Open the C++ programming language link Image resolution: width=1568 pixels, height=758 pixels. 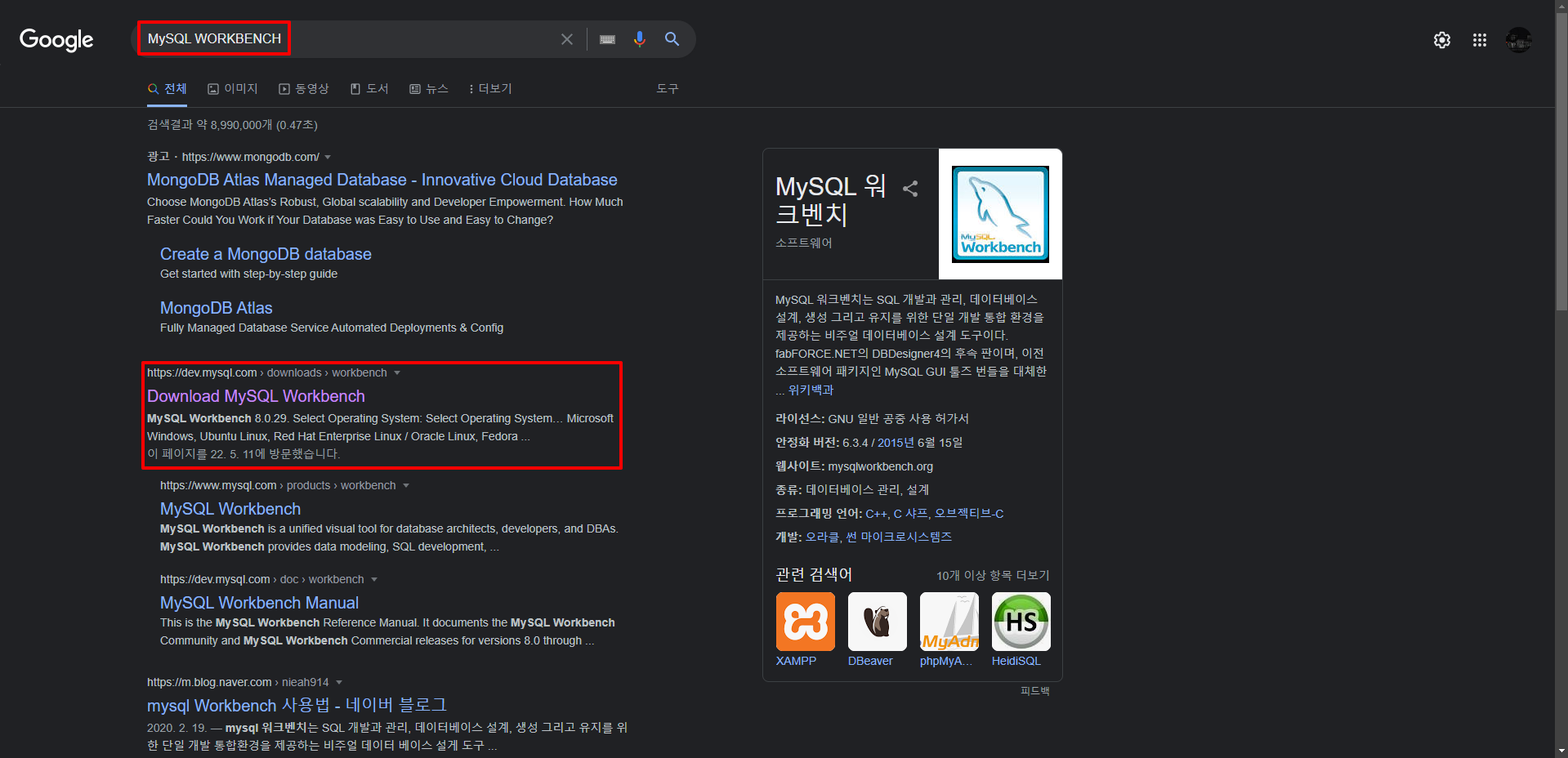click(876, 513)
